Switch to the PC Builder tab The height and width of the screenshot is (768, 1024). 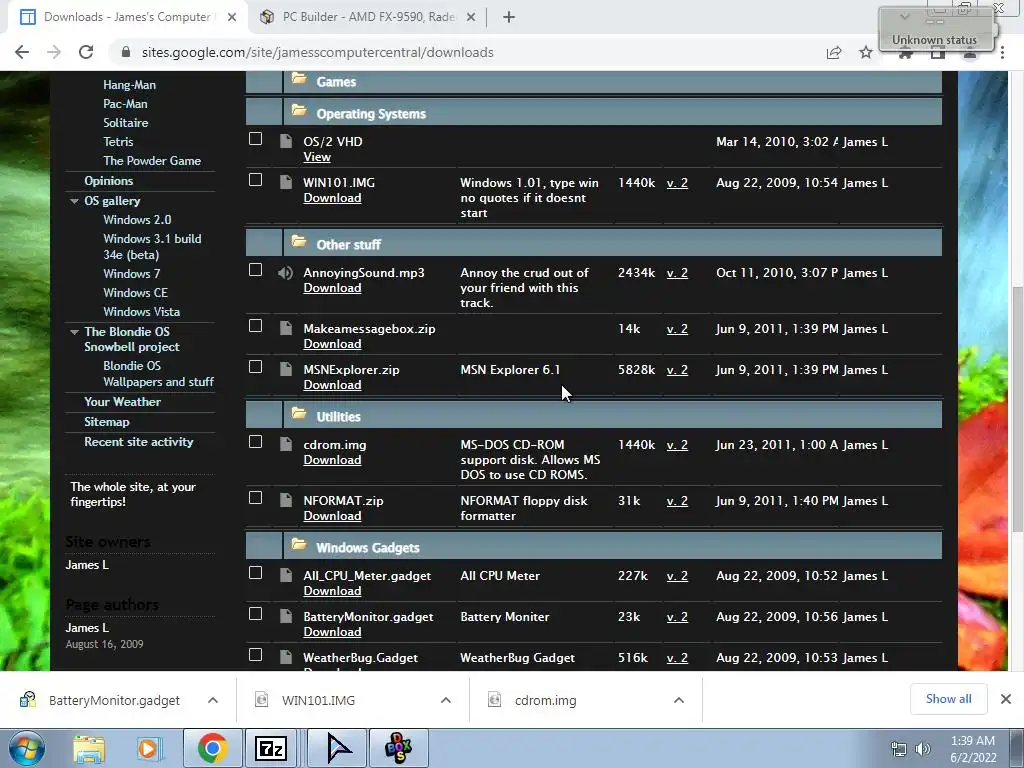[367, 17]
